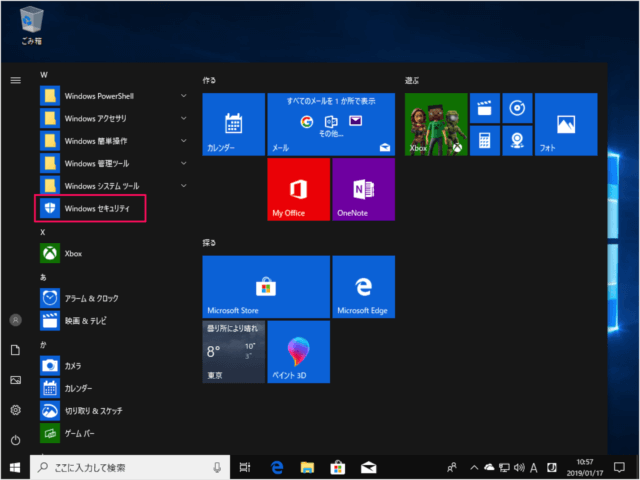Expand the Windows PowerShell folder
Image resolution: width=640 pixels, height=480 pixels.
(183, 96)
